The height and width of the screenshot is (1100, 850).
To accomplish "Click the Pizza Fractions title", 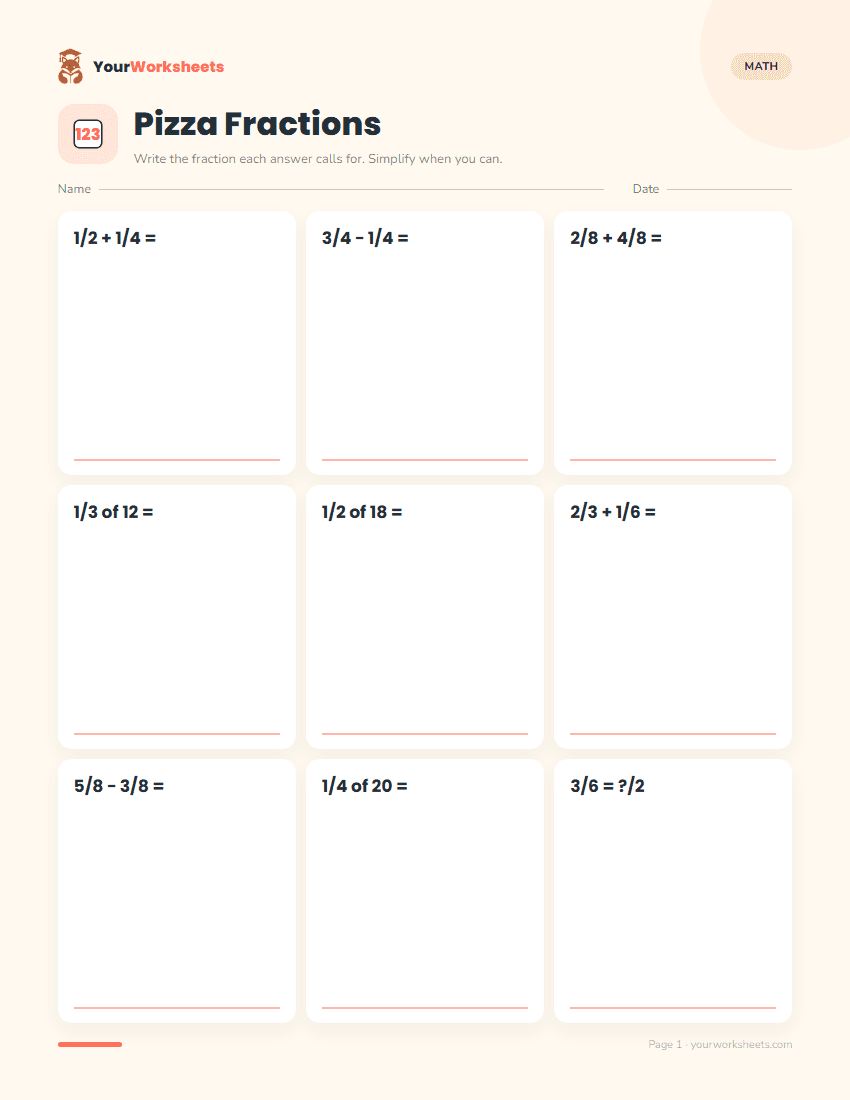I will point(257,124).
